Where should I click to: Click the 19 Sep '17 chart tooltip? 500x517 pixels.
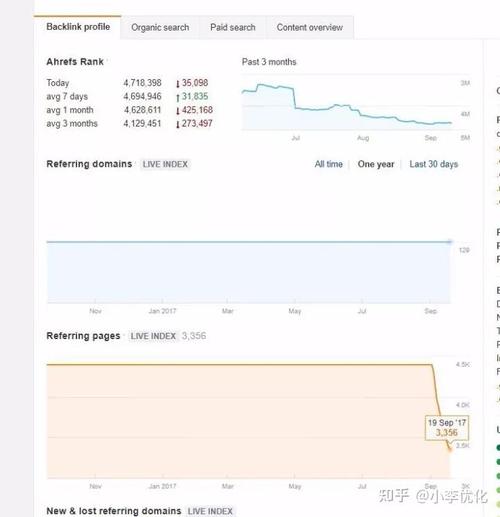coord(447,428)
